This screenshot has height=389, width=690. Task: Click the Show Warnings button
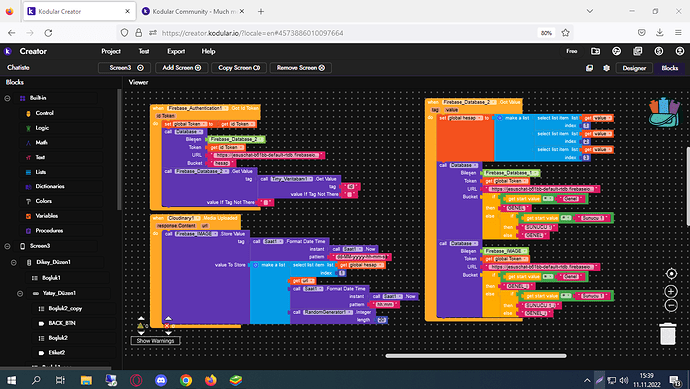tap(155, 341)
